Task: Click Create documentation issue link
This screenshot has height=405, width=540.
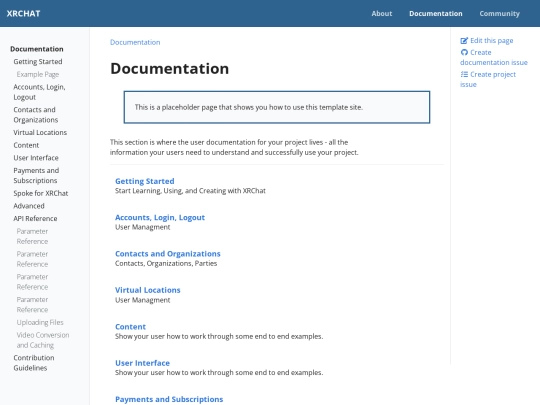Action: tap(494, 57)
